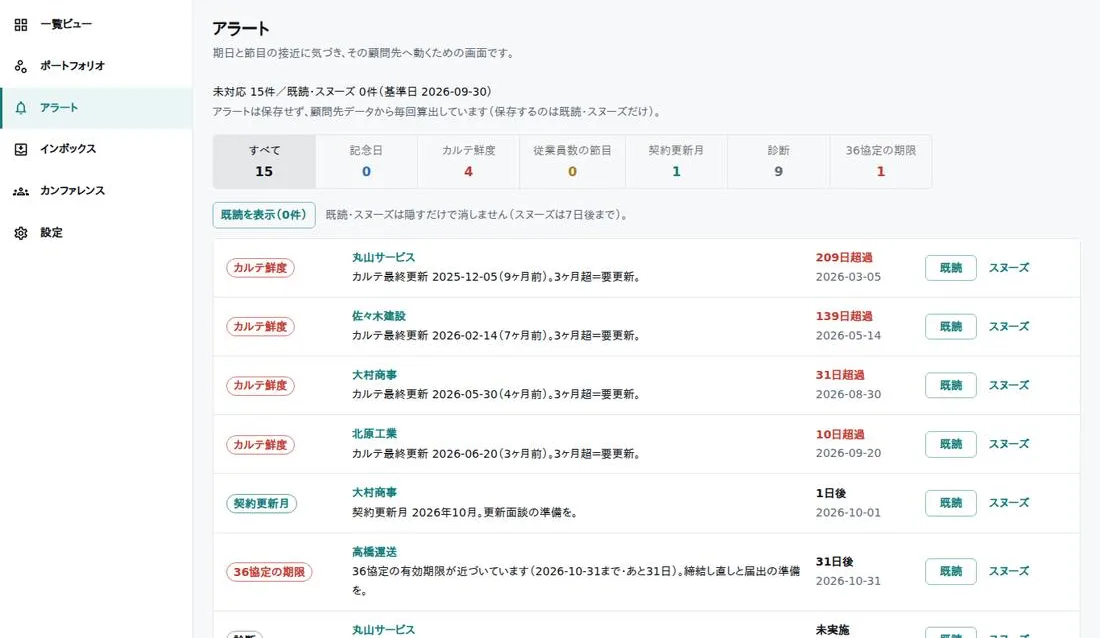Image resolution: width=1100 pixels, height=638 pixels.
Task: Snooze the 高橋運送 alert
Action: click(1009, 571)
